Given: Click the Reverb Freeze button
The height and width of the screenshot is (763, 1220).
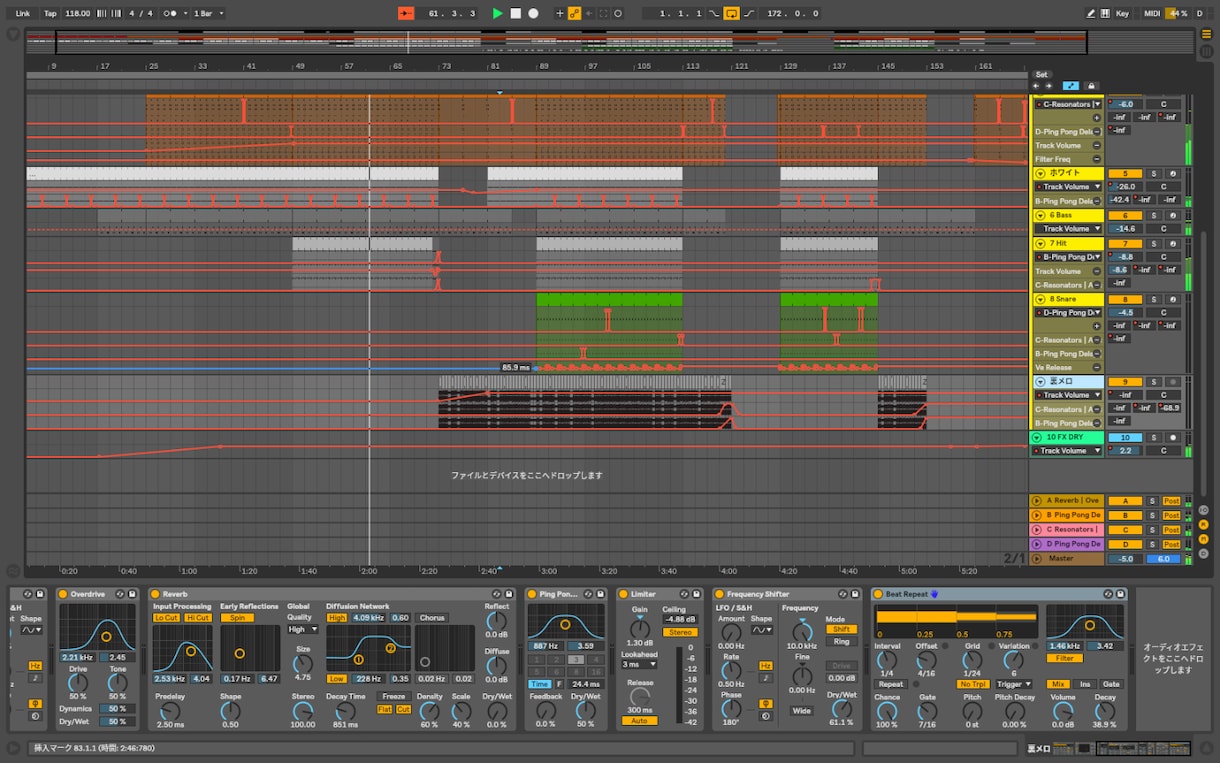Looking at the screenshot, I should click(x=394, y=696).
